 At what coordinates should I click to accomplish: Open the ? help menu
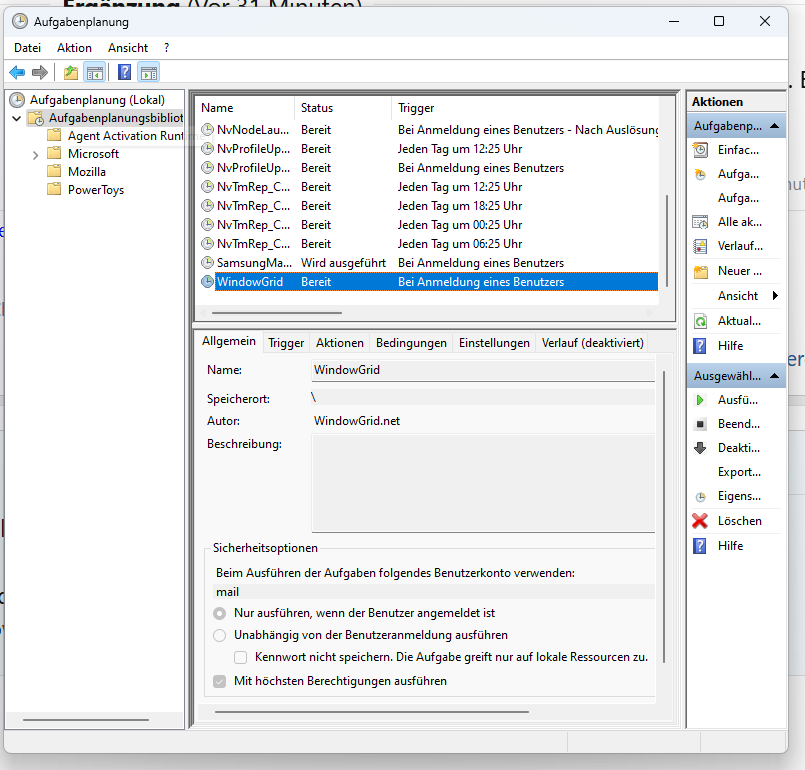[x=166, y=48]
